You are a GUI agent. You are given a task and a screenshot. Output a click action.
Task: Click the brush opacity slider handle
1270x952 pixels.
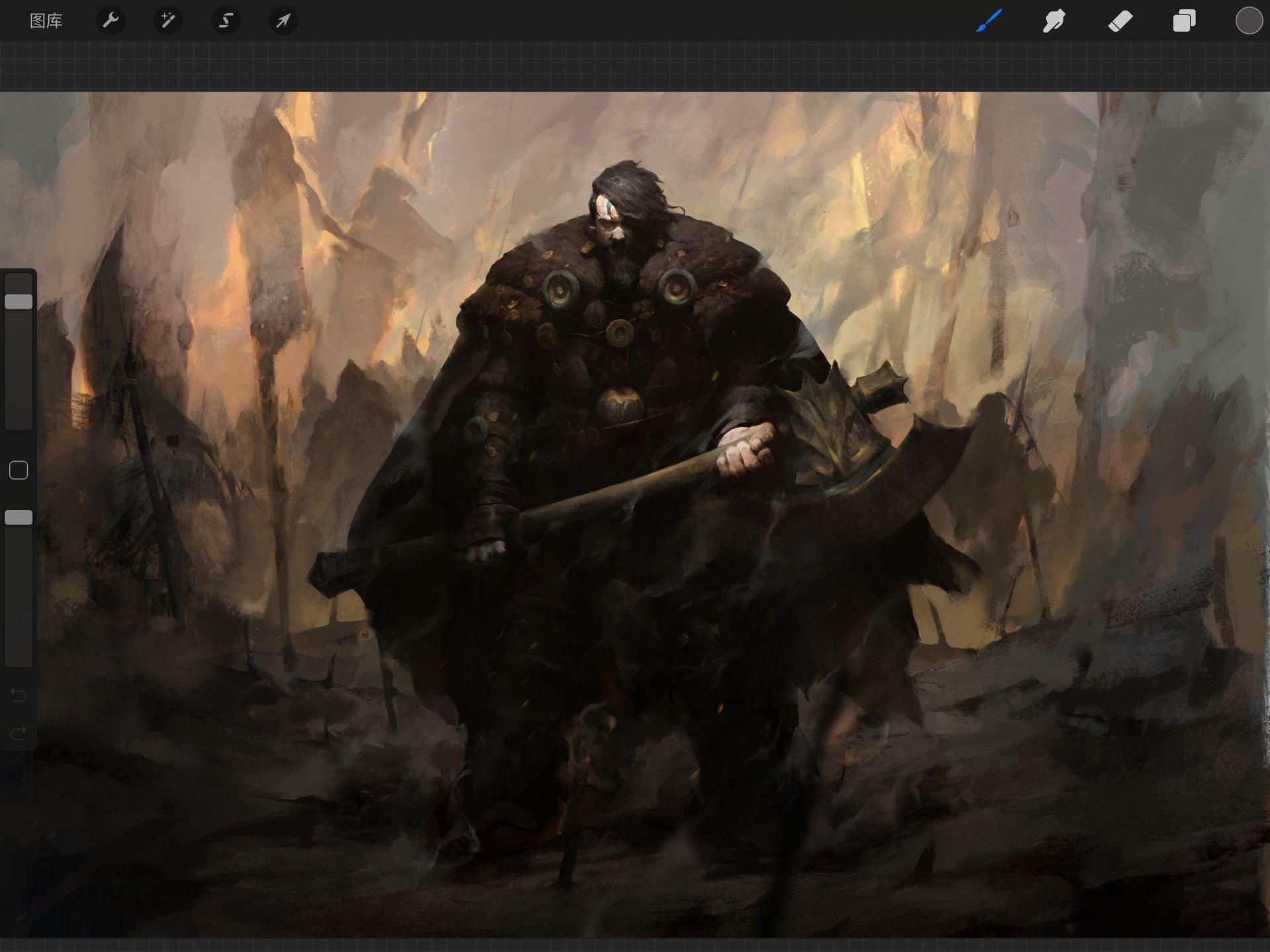19,517
